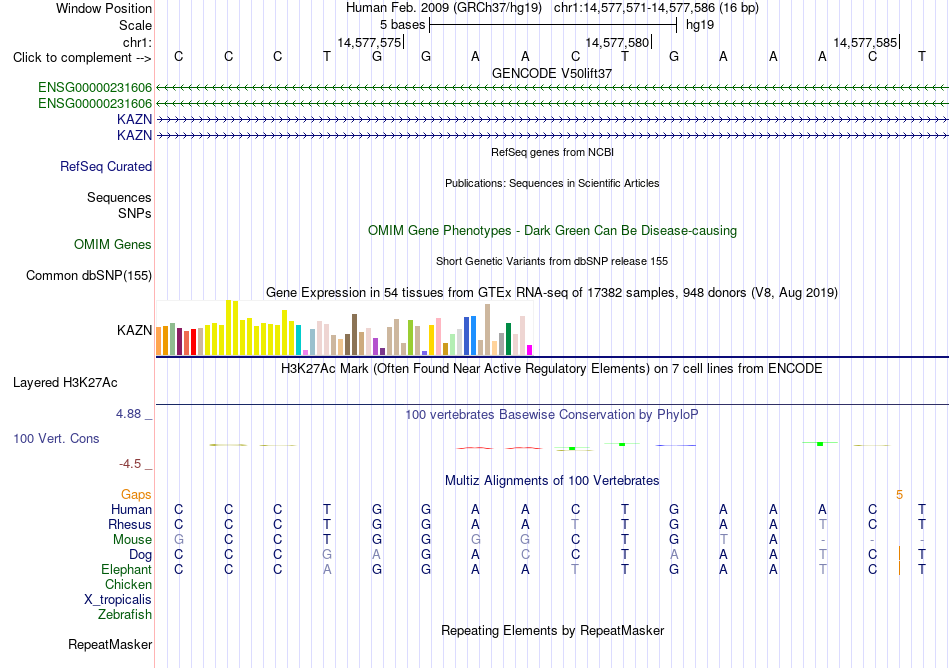
Task: Click the chr1:14,577,571-14,577,586 (16 bp) position text
Action: (x=656, y=8)
